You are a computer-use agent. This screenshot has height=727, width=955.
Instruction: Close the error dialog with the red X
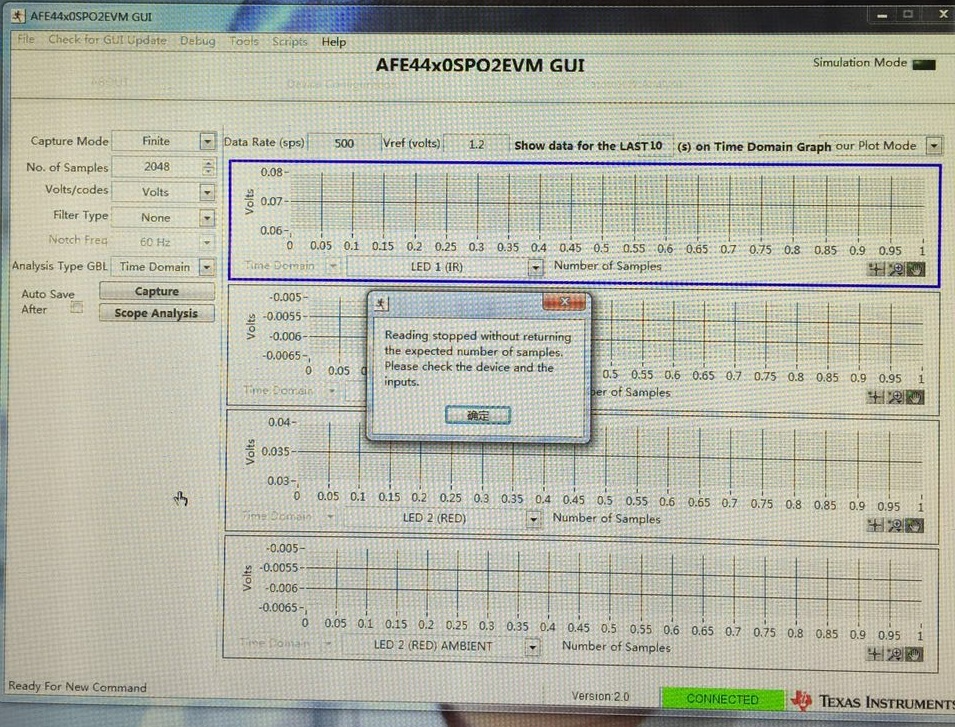tap(564, 301)
